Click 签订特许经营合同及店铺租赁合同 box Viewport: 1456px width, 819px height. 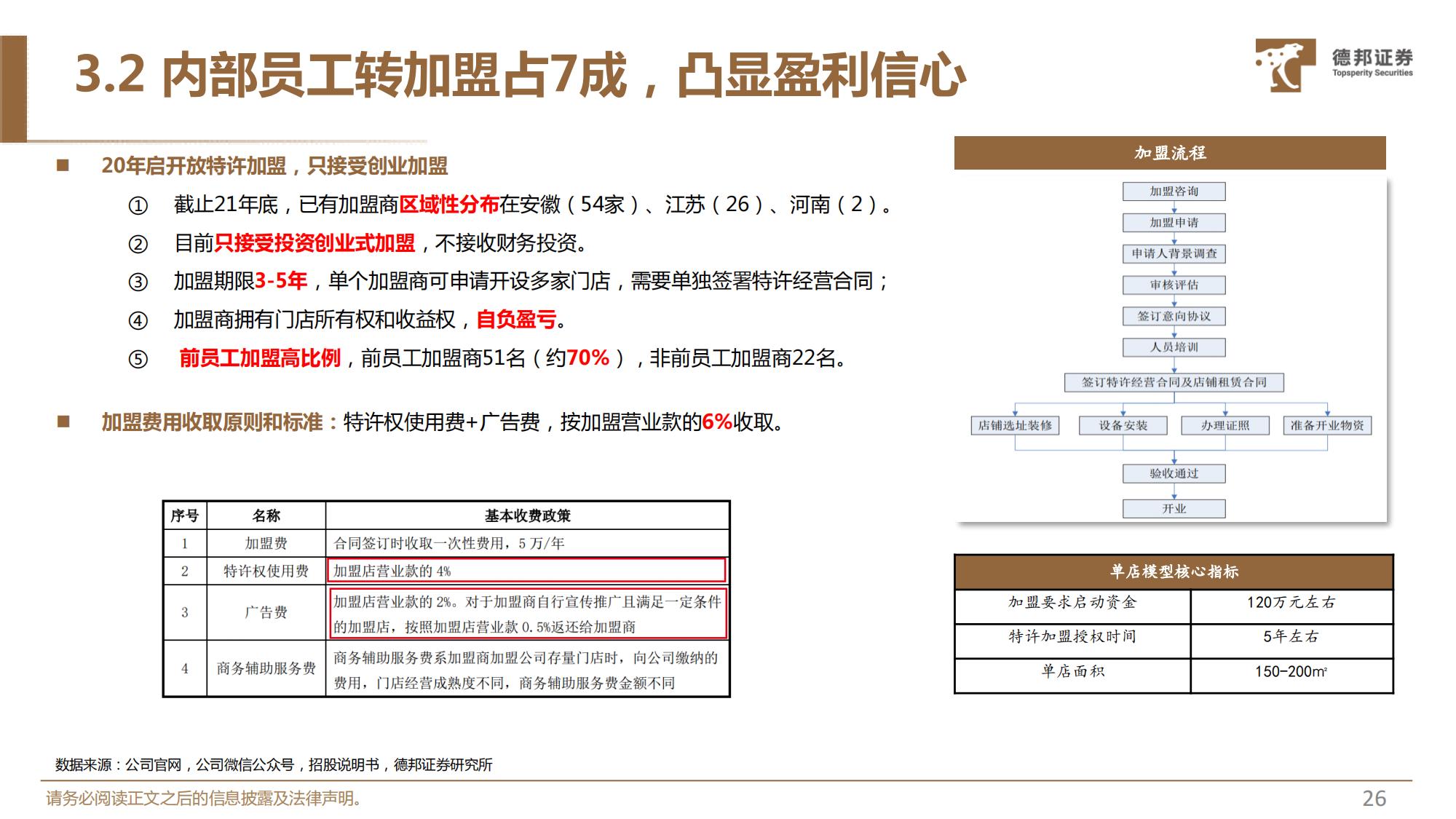click(x=1174, y=382)
